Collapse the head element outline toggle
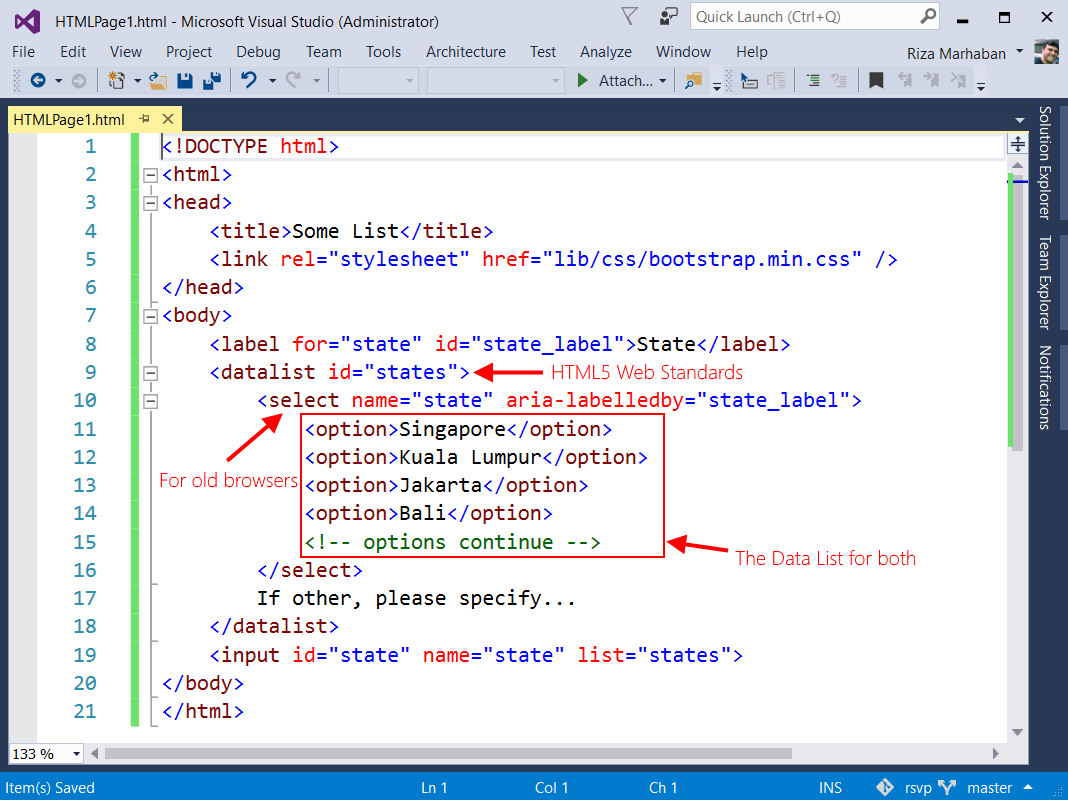 (x=151, y=203)
